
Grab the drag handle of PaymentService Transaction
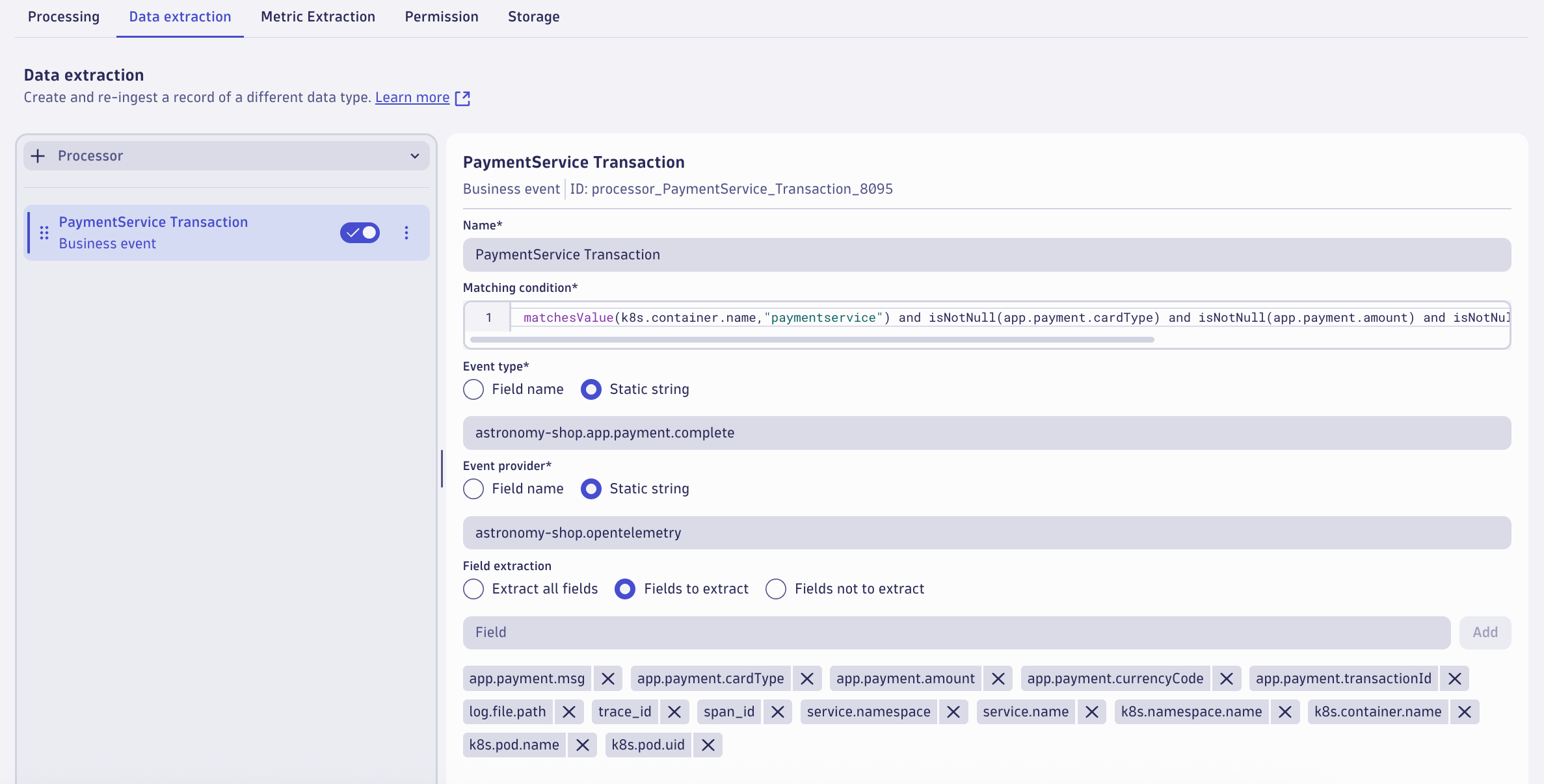(x=44, y=233)
